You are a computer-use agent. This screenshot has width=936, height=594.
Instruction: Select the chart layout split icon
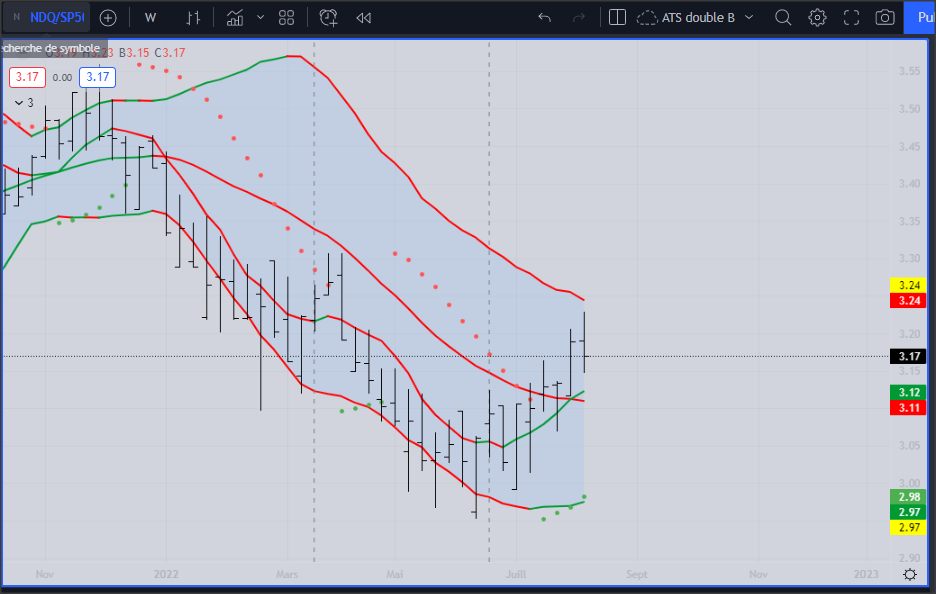coord(617,17)
